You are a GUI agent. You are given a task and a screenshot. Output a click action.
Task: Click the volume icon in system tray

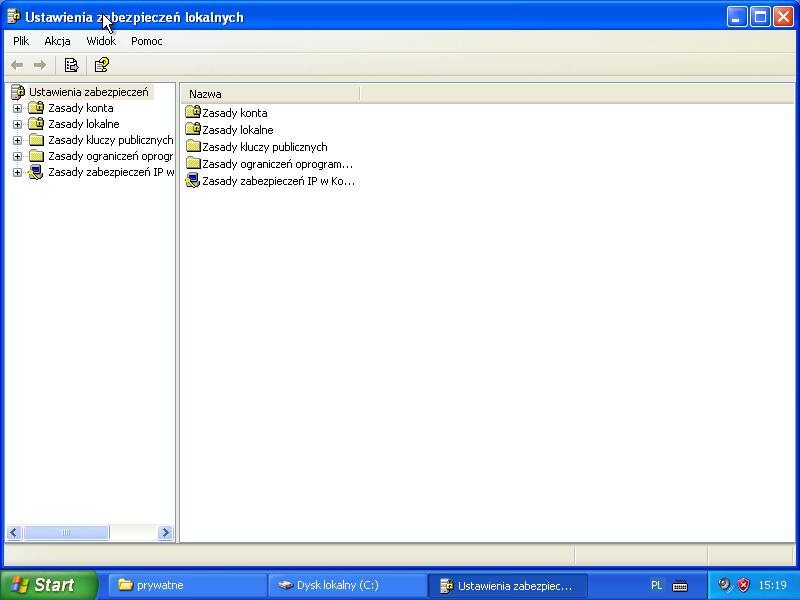[725, 585]
